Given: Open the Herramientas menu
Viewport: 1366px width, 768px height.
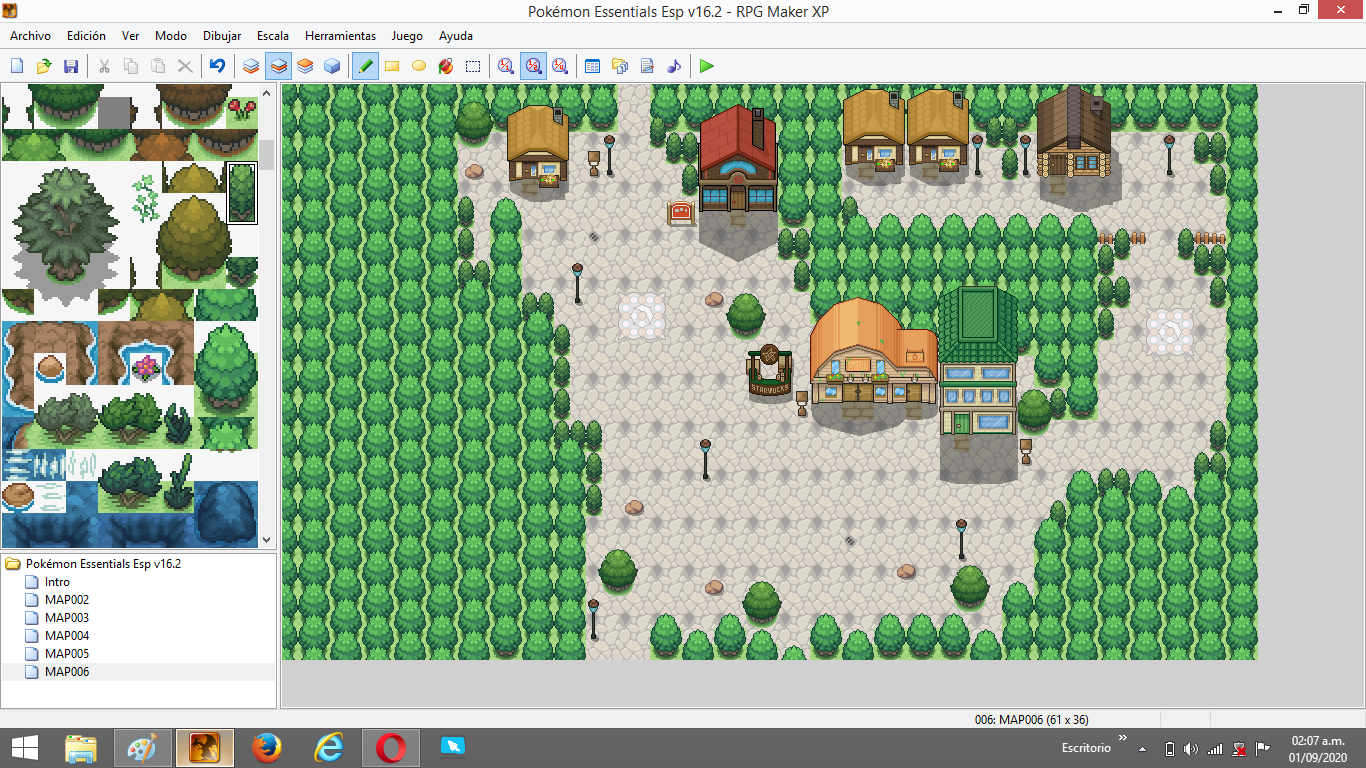Looking at the screenshot, I should point(340,36).
